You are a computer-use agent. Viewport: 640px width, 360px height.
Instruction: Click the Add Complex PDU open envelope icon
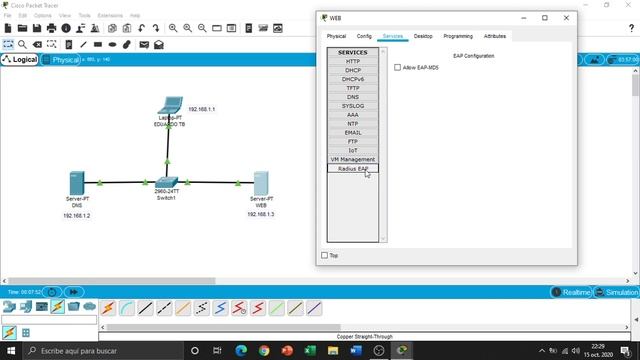point(159,44)
